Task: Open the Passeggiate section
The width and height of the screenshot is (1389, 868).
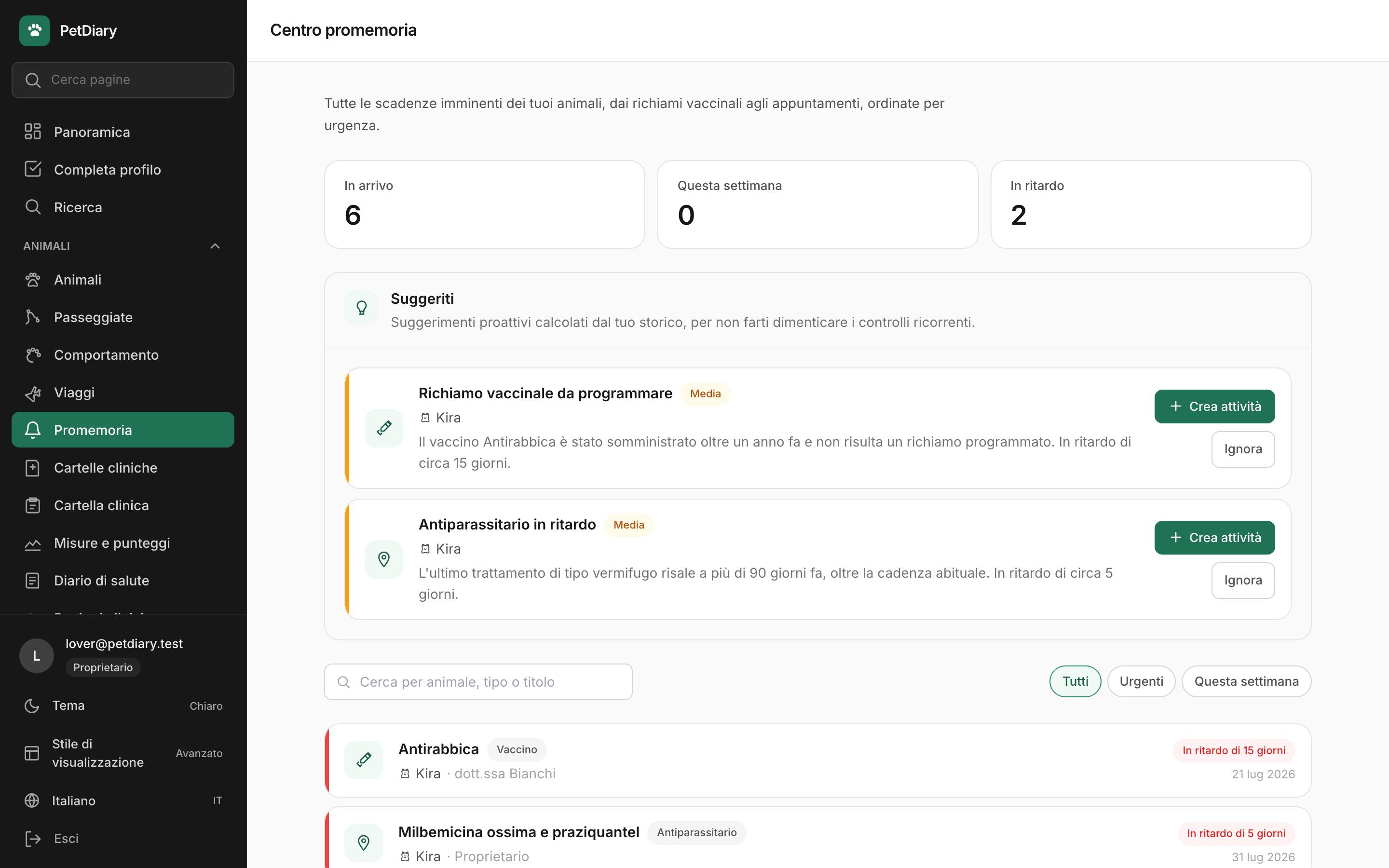Action: tap(123, 317)
